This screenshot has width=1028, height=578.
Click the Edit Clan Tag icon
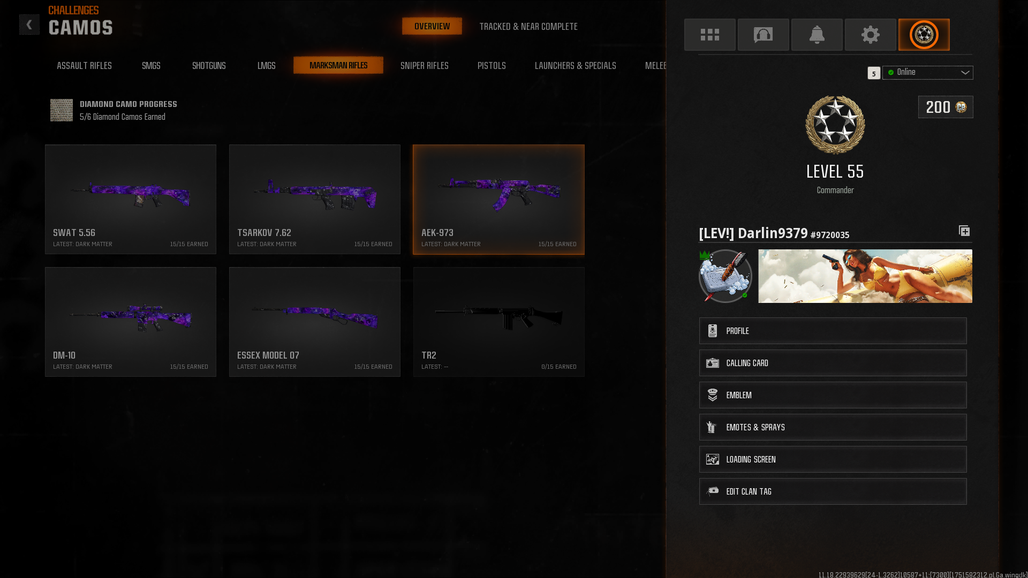[x=713, y=491]
